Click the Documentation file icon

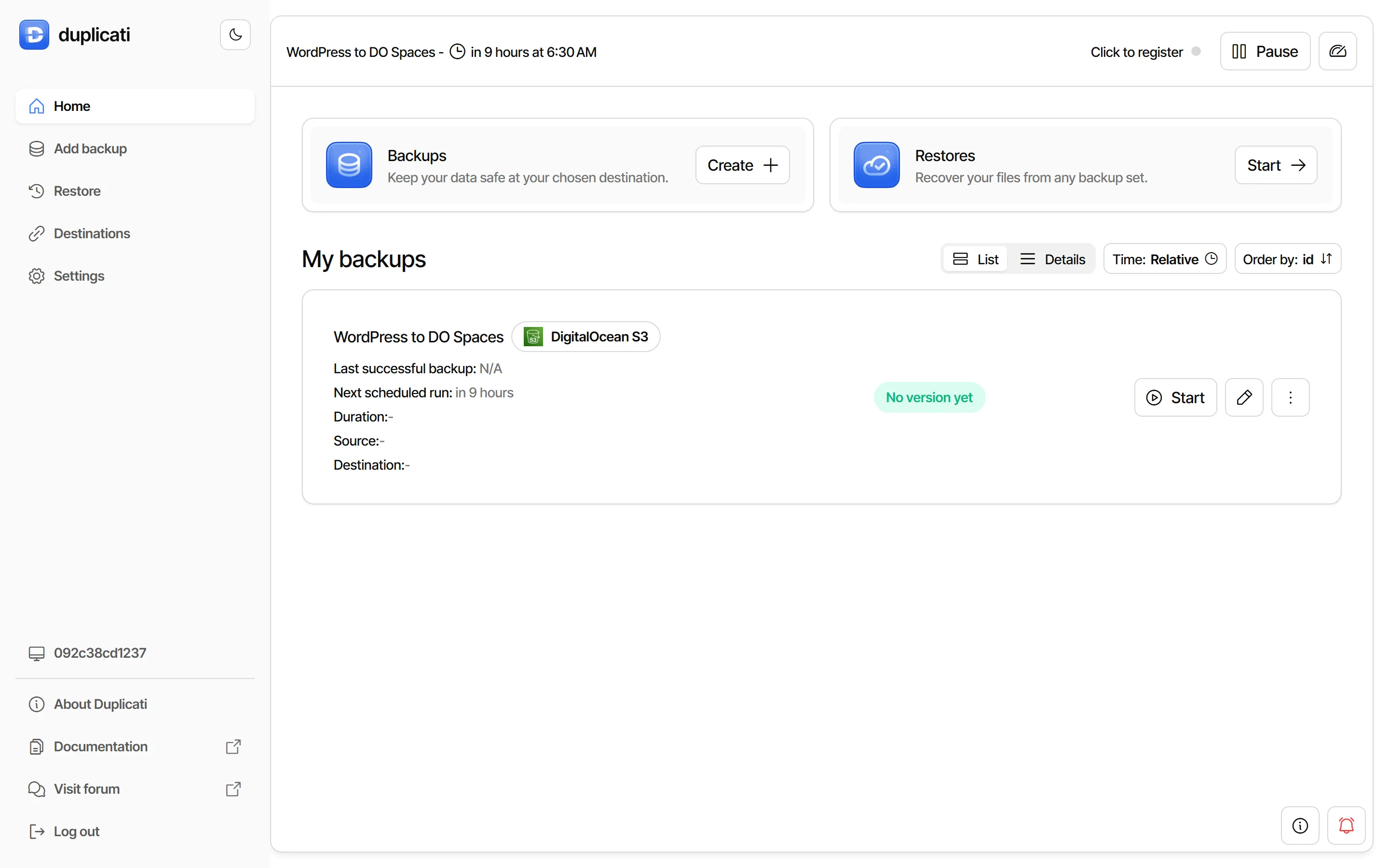[36, 746]
